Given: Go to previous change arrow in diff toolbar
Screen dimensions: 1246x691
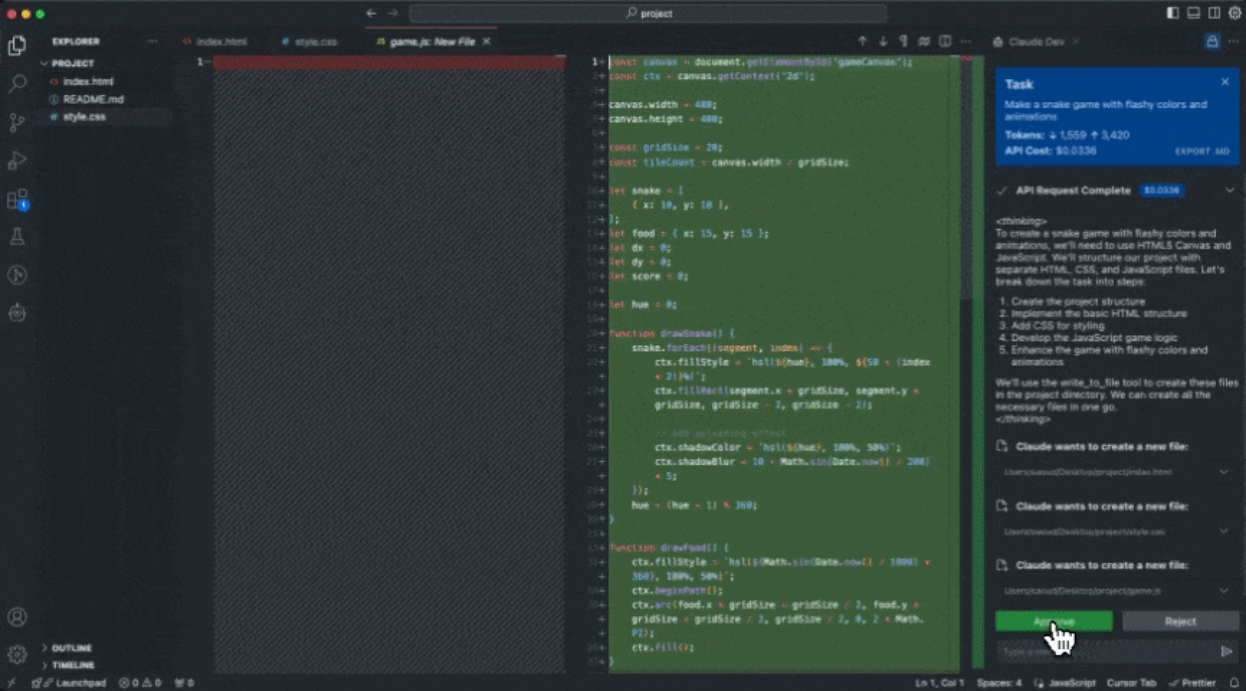Looking at the screenshot, I should [862, 42].
